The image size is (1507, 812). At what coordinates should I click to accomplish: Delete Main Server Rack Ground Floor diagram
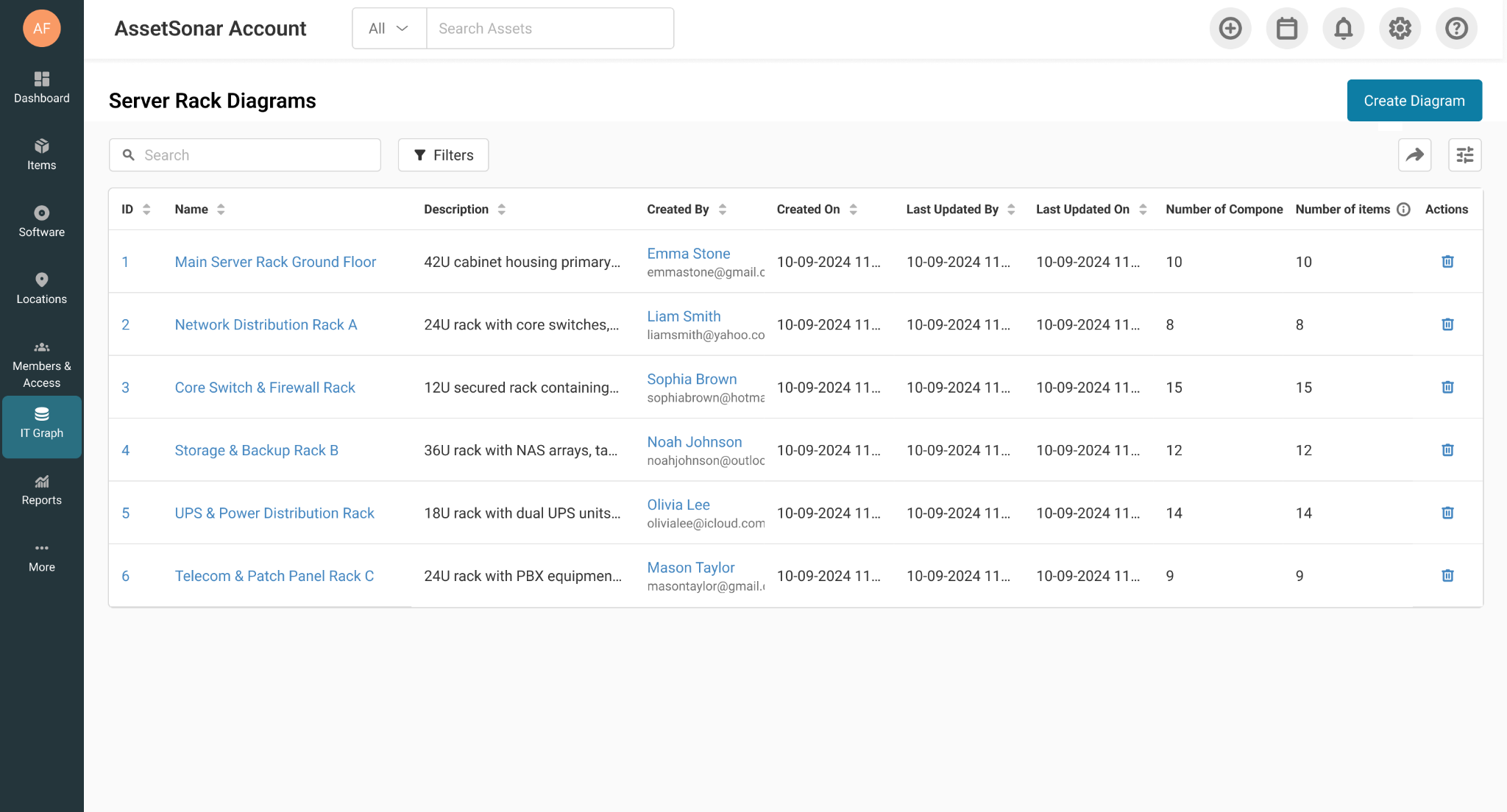[x=1447, y=262]
